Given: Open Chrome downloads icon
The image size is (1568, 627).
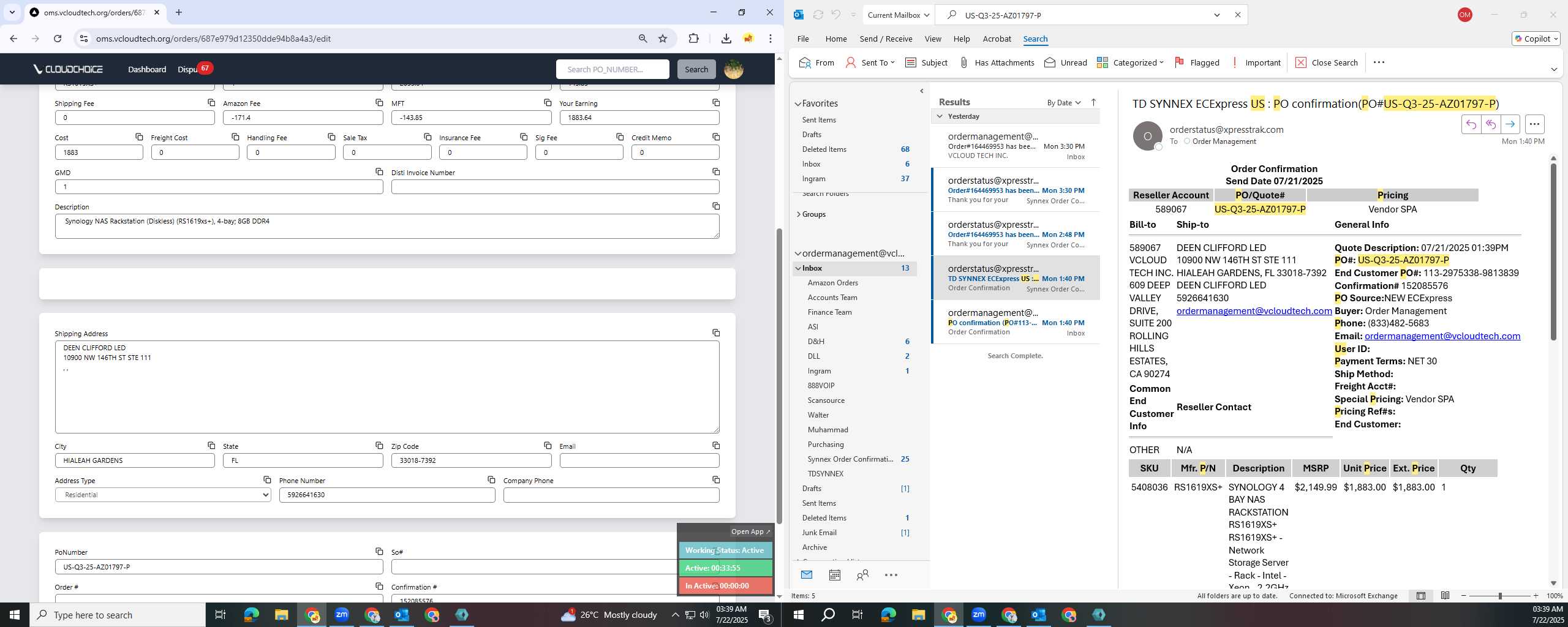Looking at the screenshot, I should coord(726,39).
